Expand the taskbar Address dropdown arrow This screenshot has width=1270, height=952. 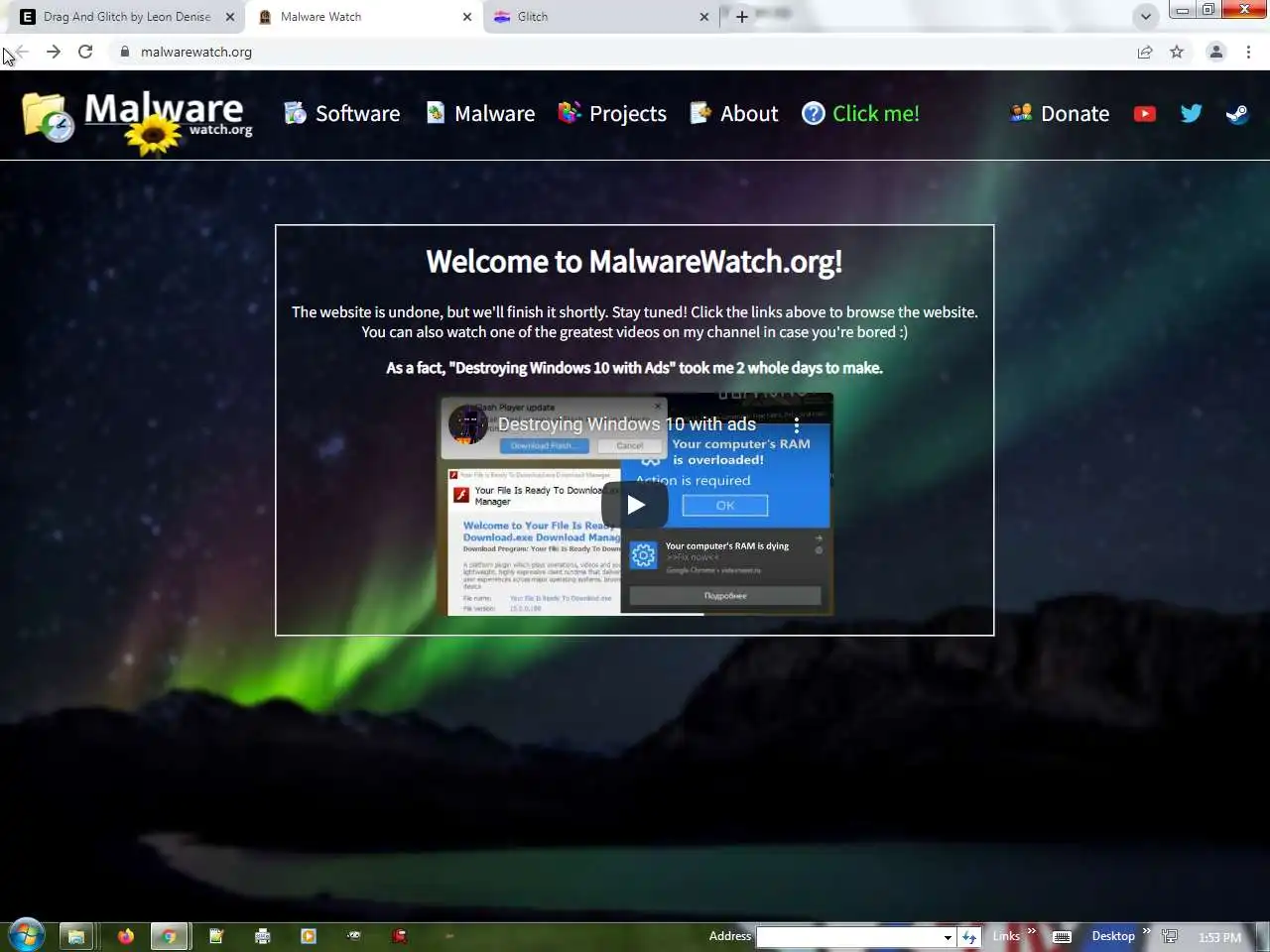pos(949,936)
